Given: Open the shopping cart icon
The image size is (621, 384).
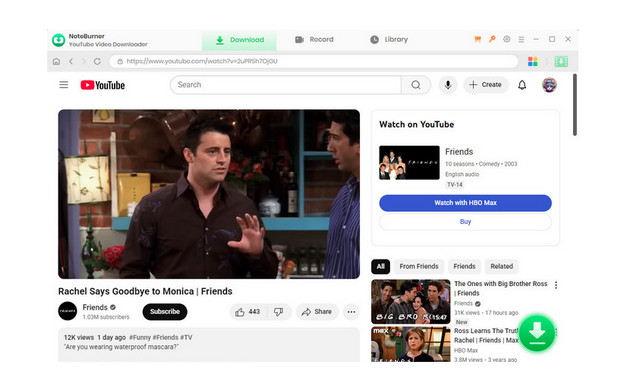Looking at the screenshot, I should coord(477,39).
